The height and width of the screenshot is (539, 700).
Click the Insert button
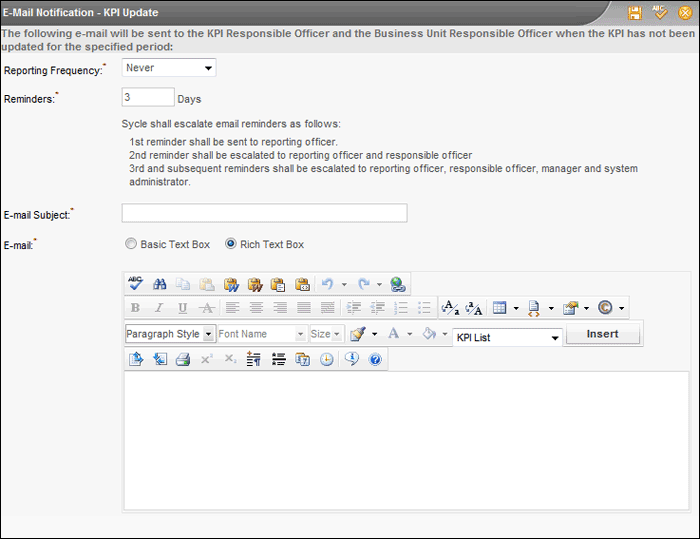(x=602, y=334)
